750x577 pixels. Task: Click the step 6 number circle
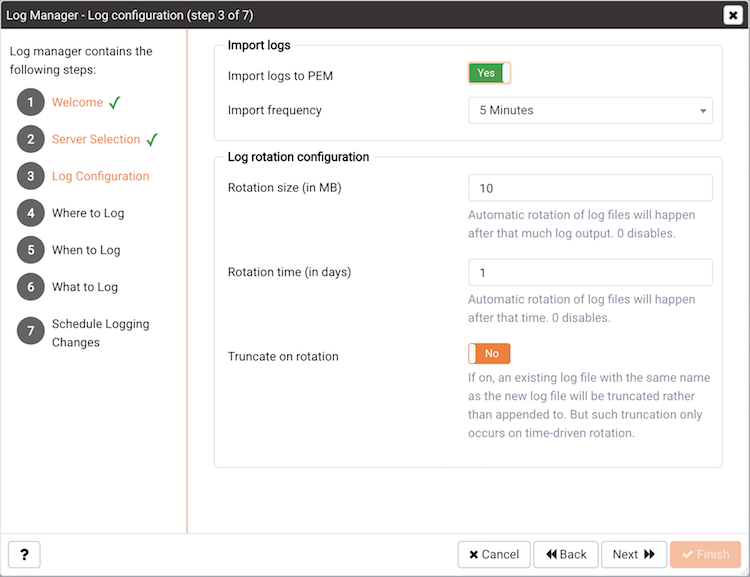point(31,287)
